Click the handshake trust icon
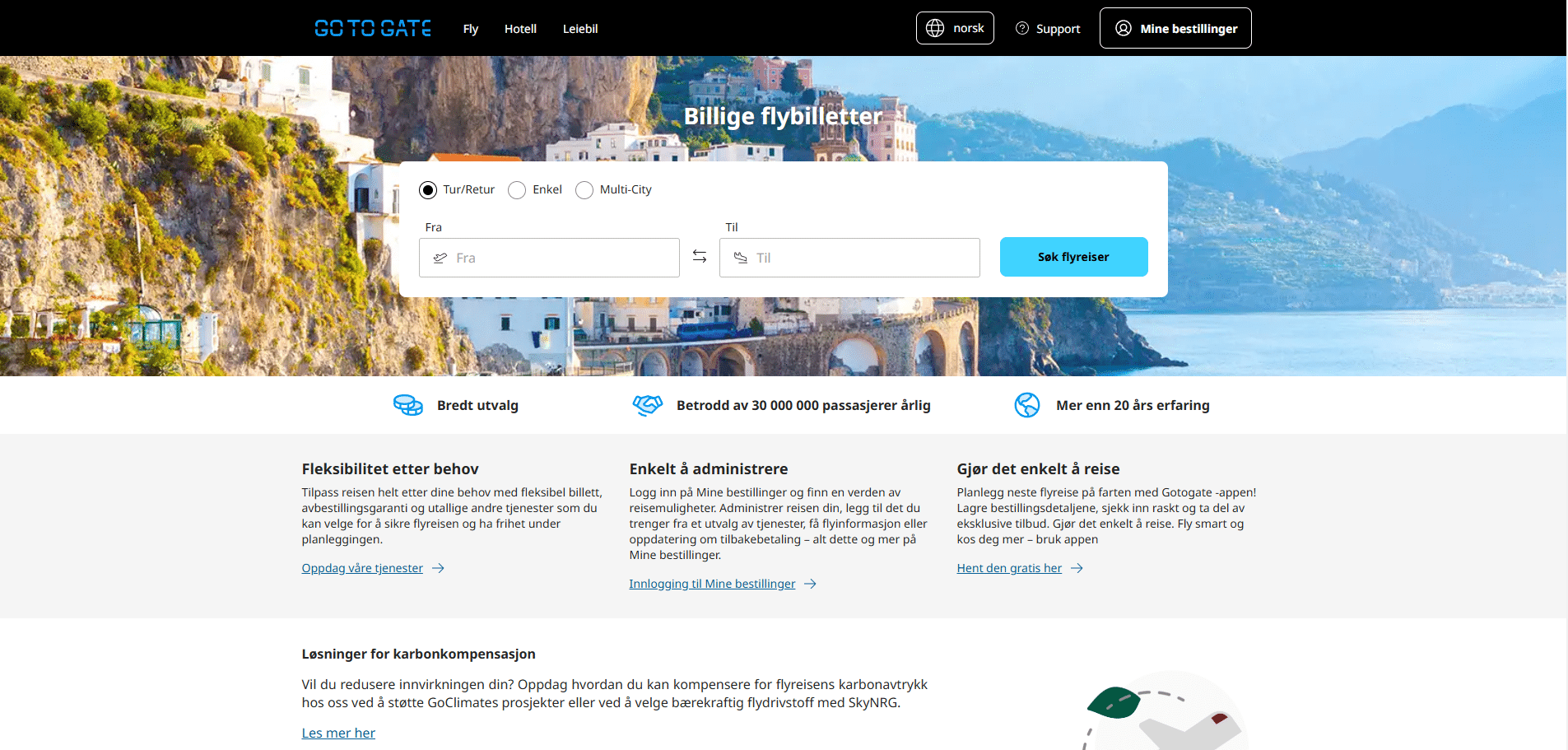1568x750 pixels. tap(648, 405)
